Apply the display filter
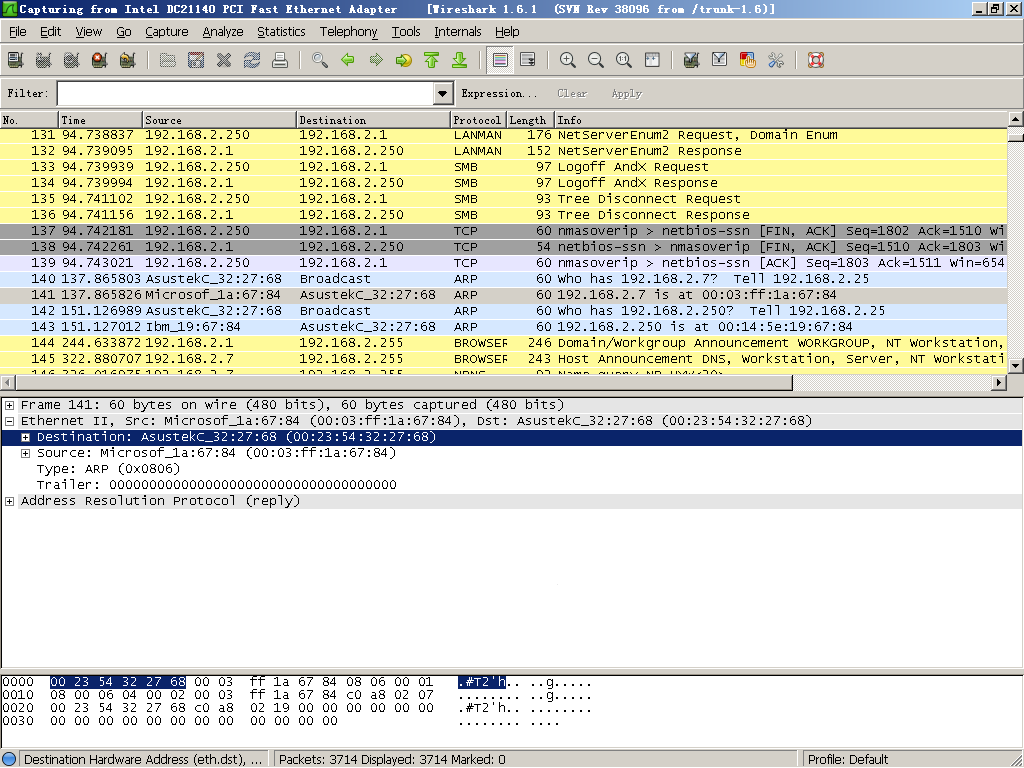Screen dimensions: 1024x768 (626, 93)
